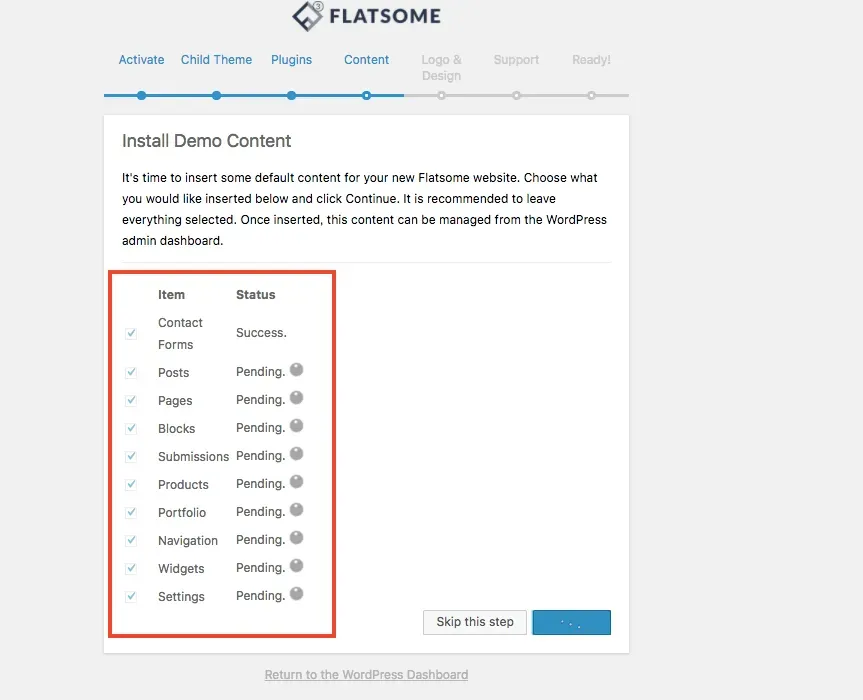
Task: Click the Navigation item label
Action: click(188, 541)
